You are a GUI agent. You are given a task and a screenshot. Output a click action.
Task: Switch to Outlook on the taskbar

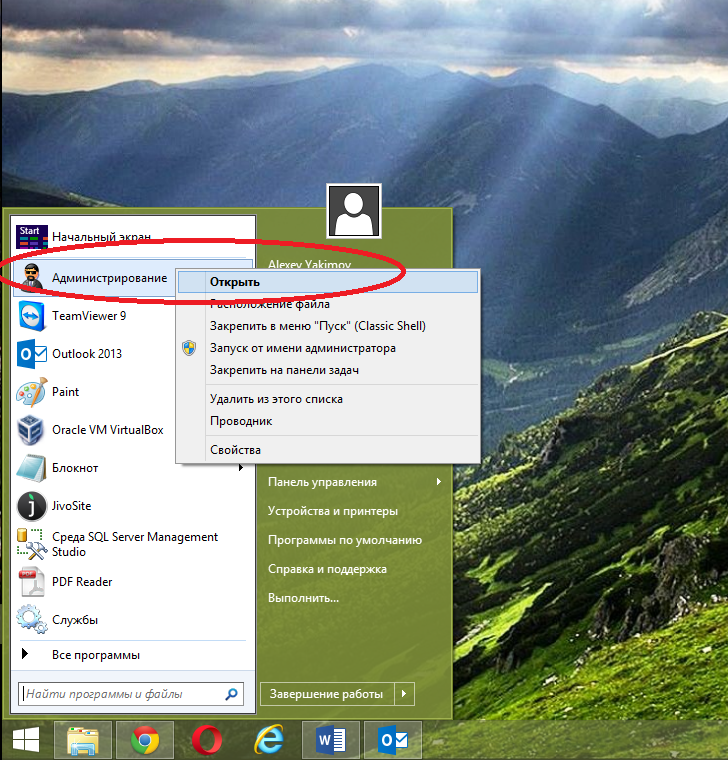393,740
